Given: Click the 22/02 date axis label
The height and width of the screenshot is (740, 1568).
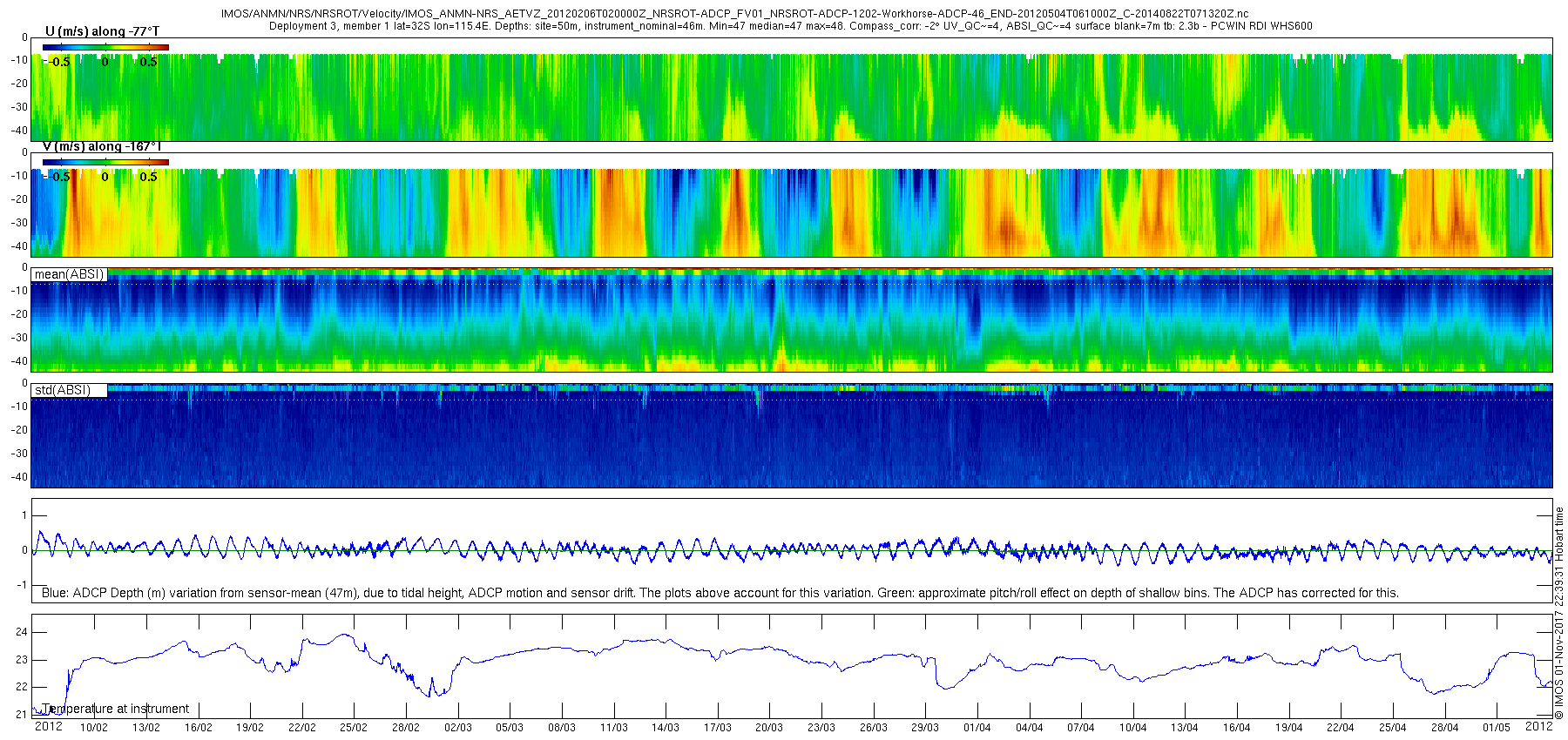Looking at the screenshot, I should [301, 727].
